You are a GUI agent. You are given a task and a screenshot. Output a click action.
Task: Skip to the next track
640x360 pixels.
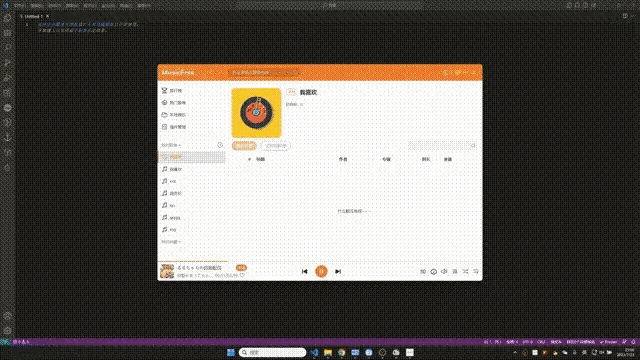[x=338, y=271]
